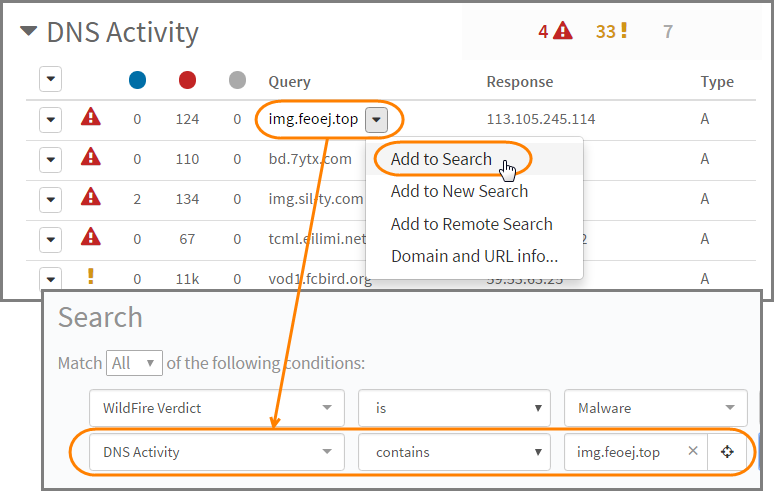This screenshot has width=774, height=494.
Task: Open row menu for tcml.eilimi.net entry
Action: (51, 237)
